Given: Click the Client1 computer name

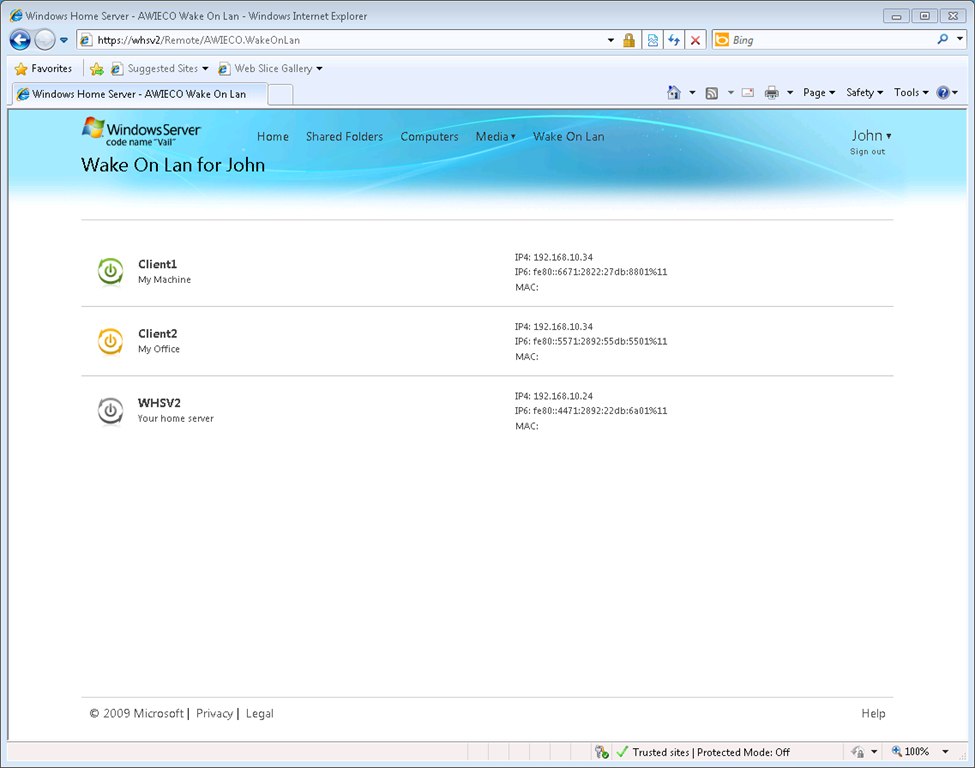Looking at the screenshot, I should point(157,264).
